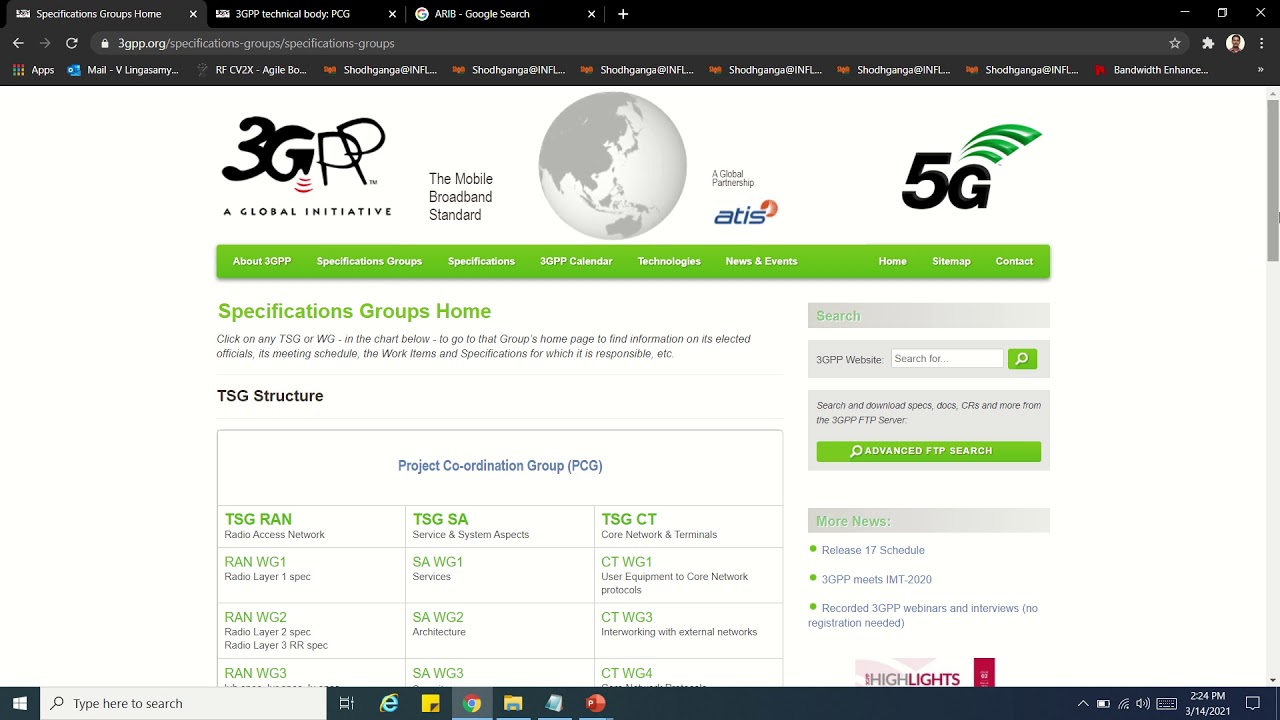Screen dimensions: 1280x720
Task: Click the atis partner logo
Action: (x=745, y=212)
